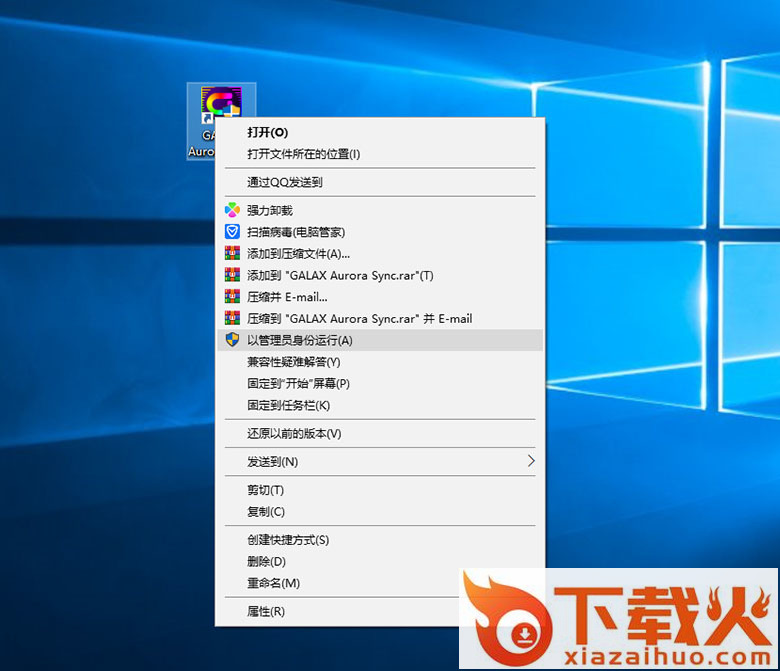
Task: Select 固定到任务栏(K) entry
Action: click(288, 406)
